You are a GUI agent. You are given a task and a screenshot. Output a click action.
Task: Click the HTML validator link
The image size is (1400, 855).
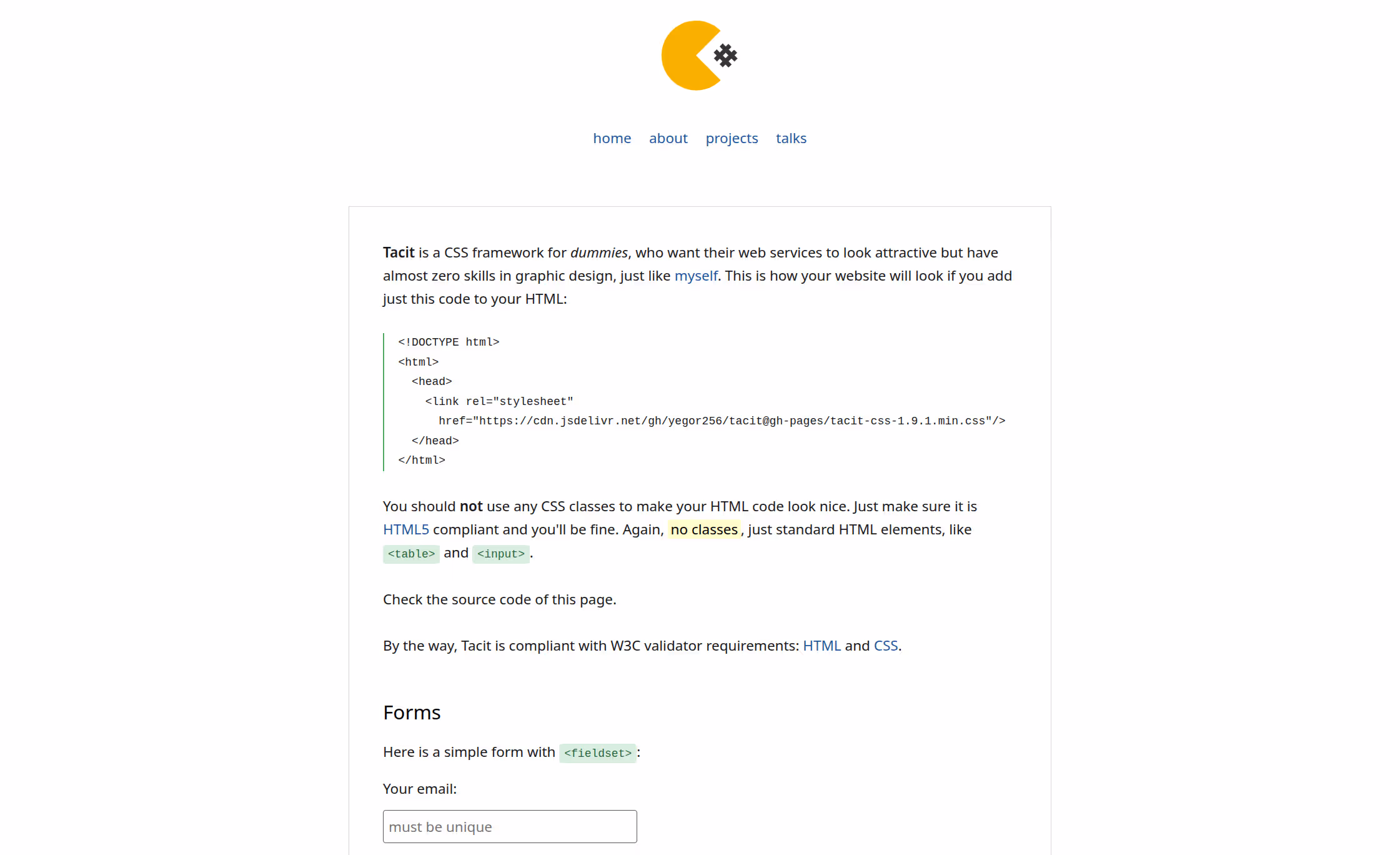pos(822,646)
